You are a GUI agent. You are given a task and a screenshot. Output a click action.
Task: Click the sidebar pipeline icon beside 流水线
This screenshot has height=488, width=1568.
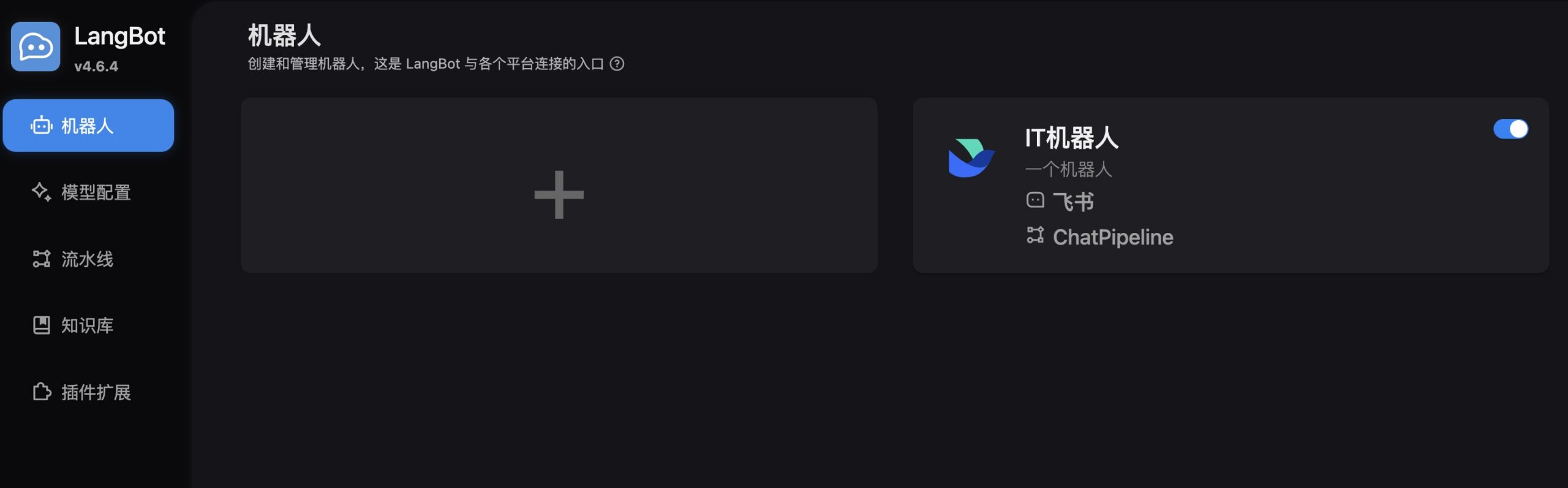point(41,259)
